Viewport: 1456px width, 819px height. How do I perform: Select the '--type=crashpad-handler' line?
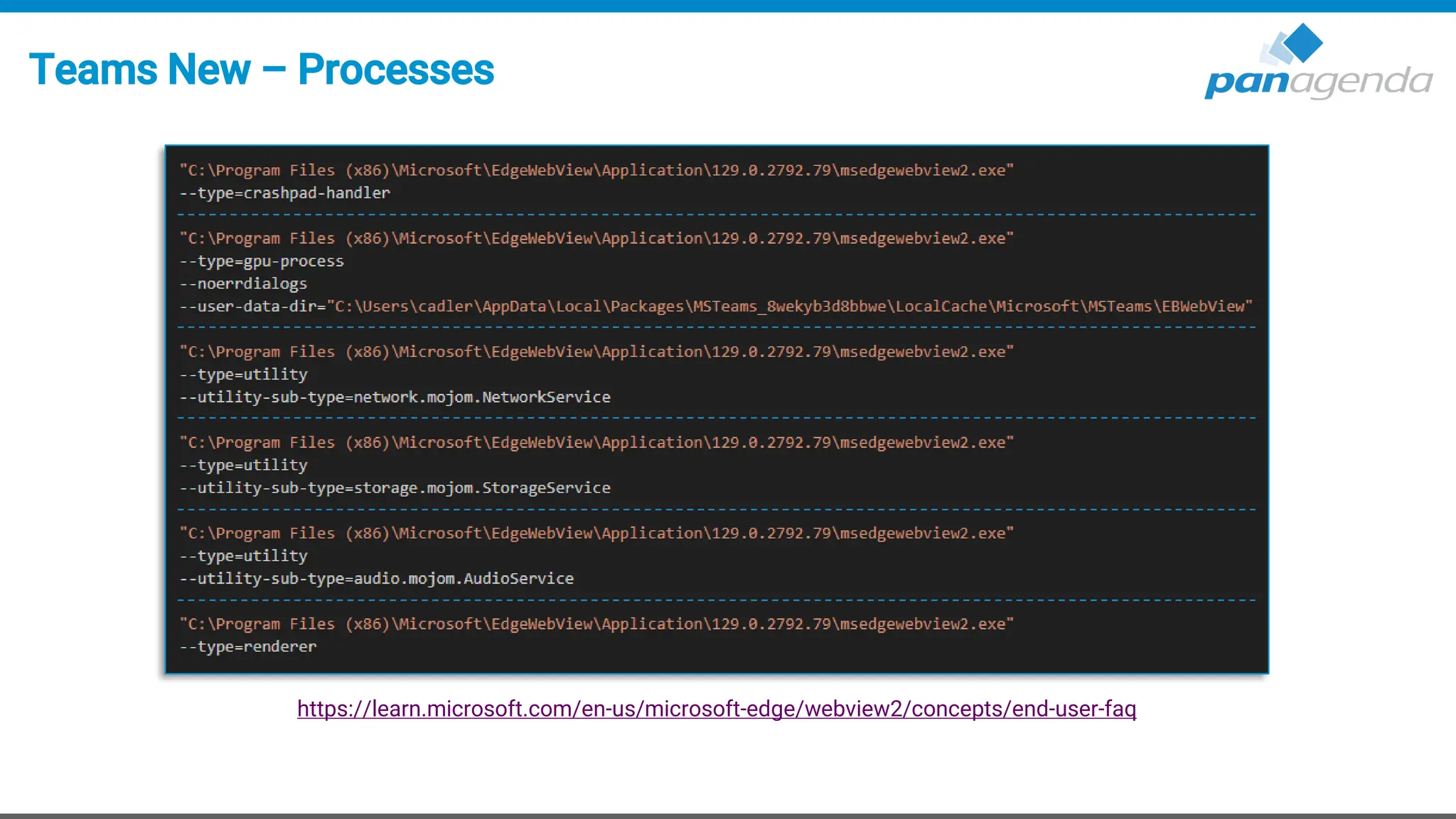[285, 193]
